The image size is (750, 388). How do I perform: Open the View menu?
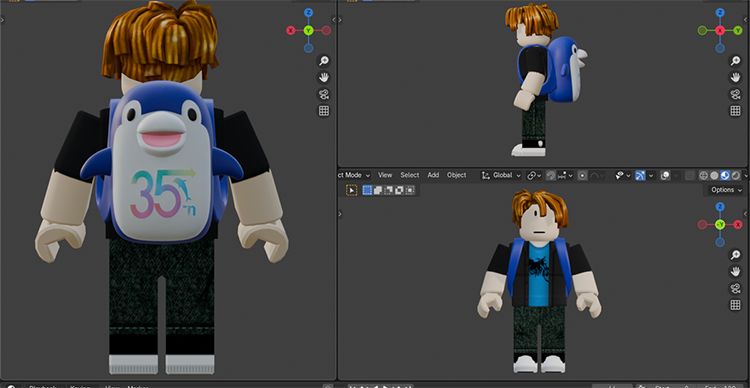(x=385, y=175)
